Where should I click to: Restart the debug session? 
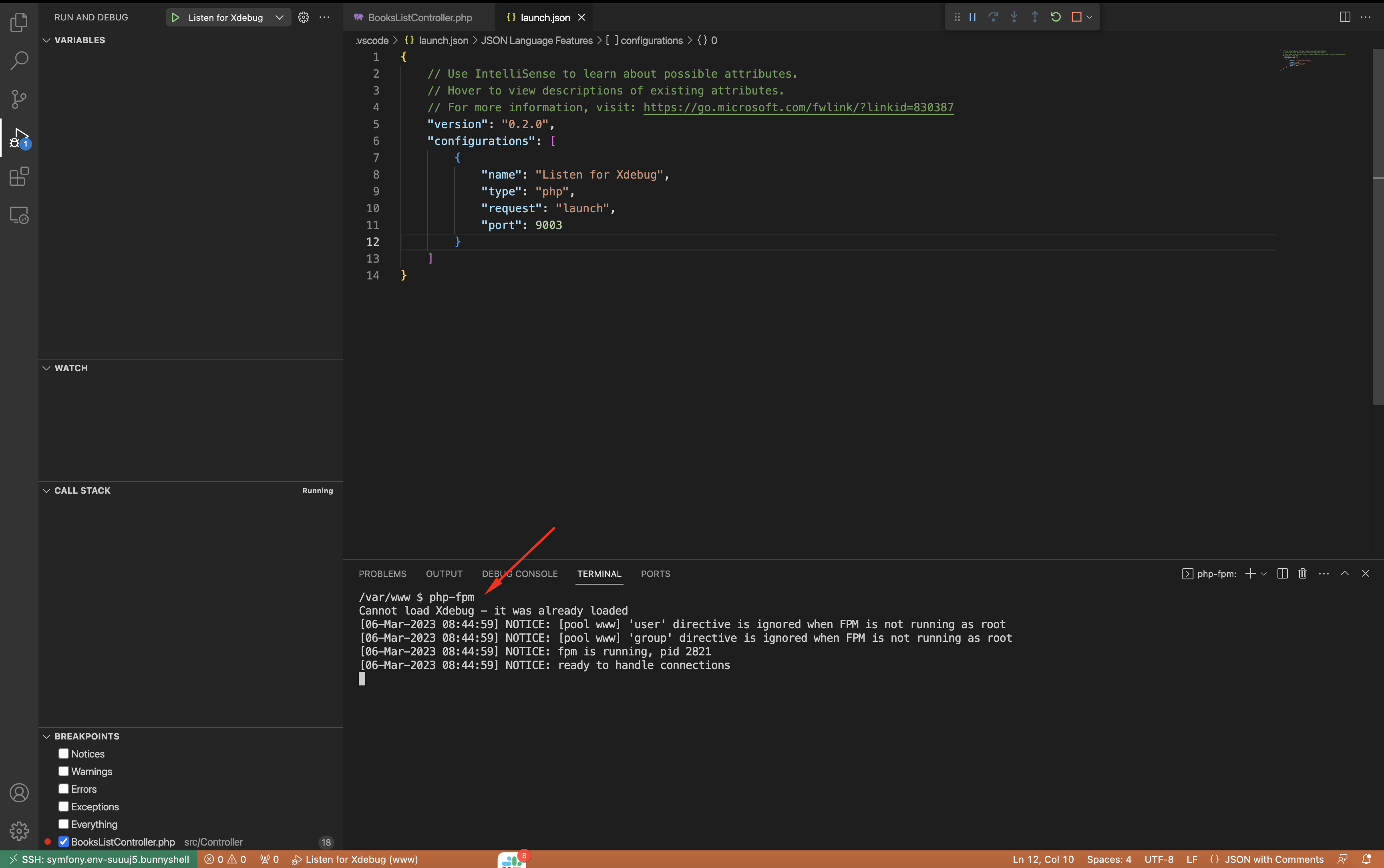tap(1056, 17)
